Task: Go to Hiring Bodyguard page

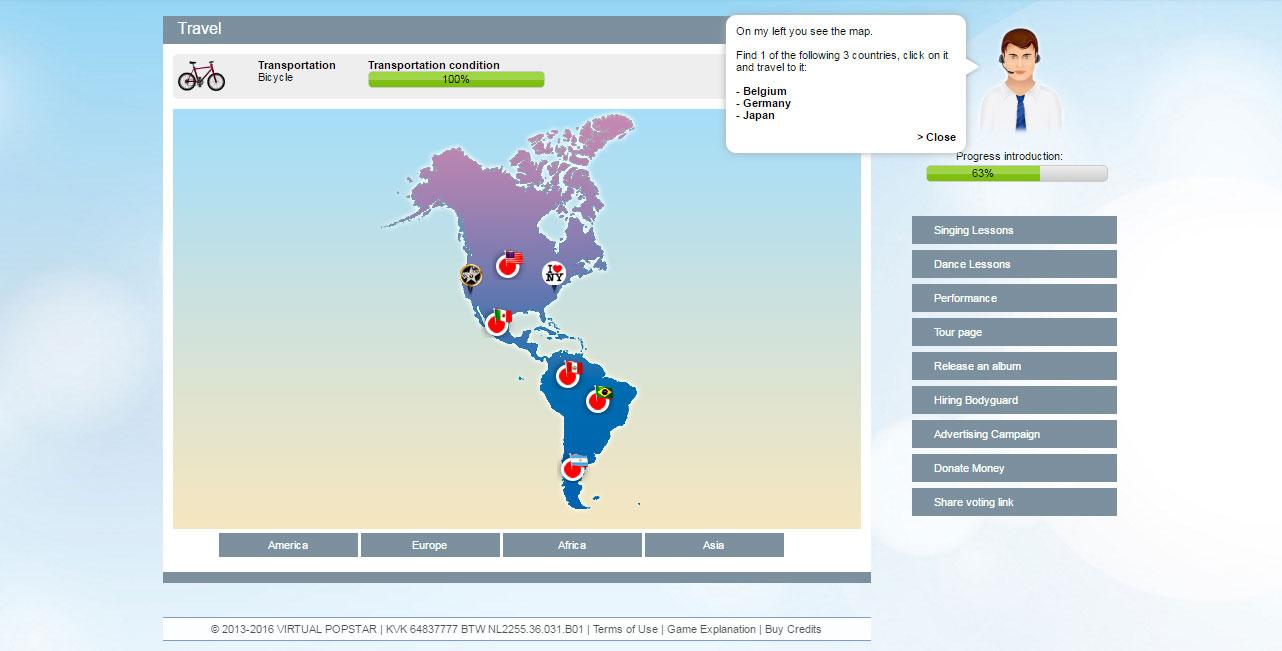Action: click(1013, 400)
